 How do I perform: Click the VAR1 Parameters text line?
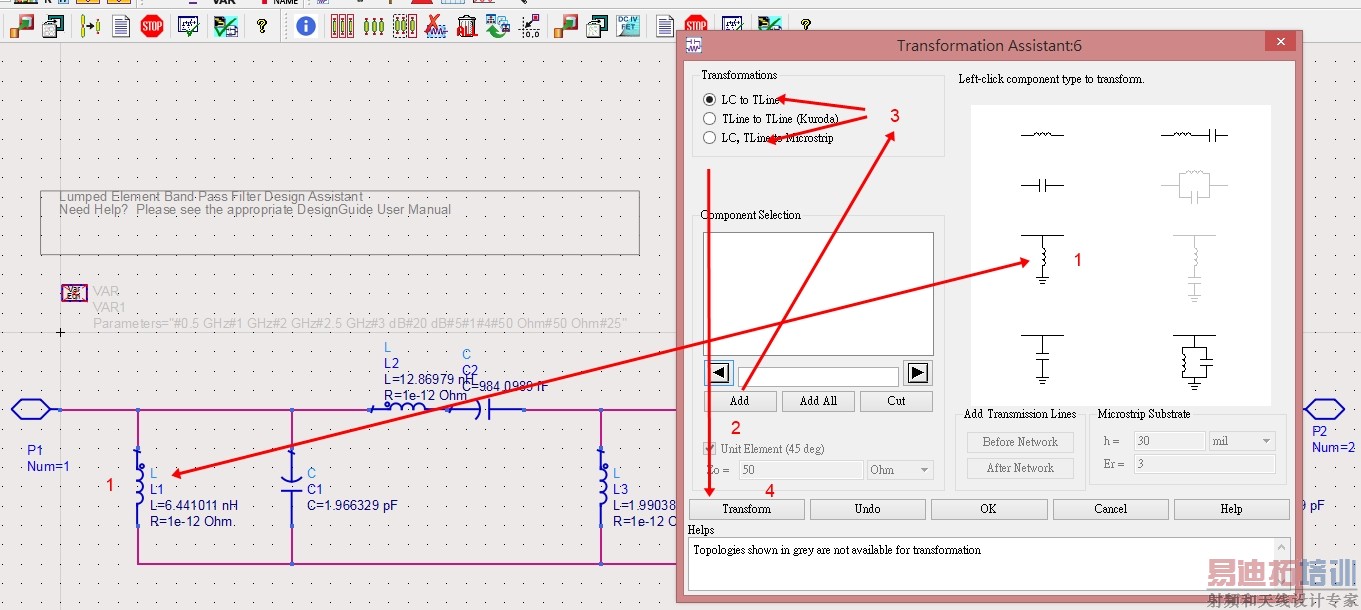coord(359,324)
